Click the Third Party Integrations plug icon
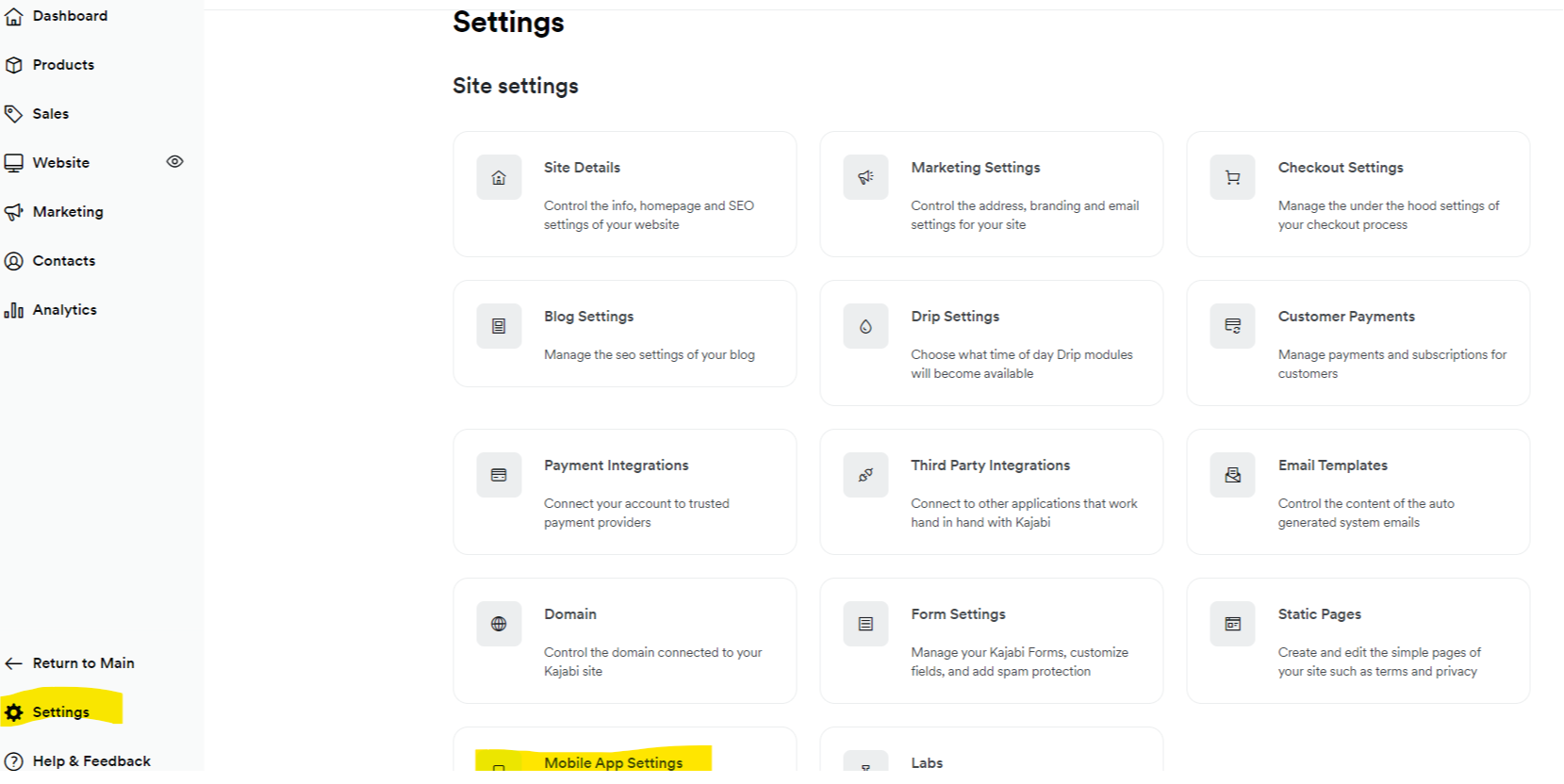Image resolution: width=1564 pixels, height=784 pixels. [x=865, y=475]
